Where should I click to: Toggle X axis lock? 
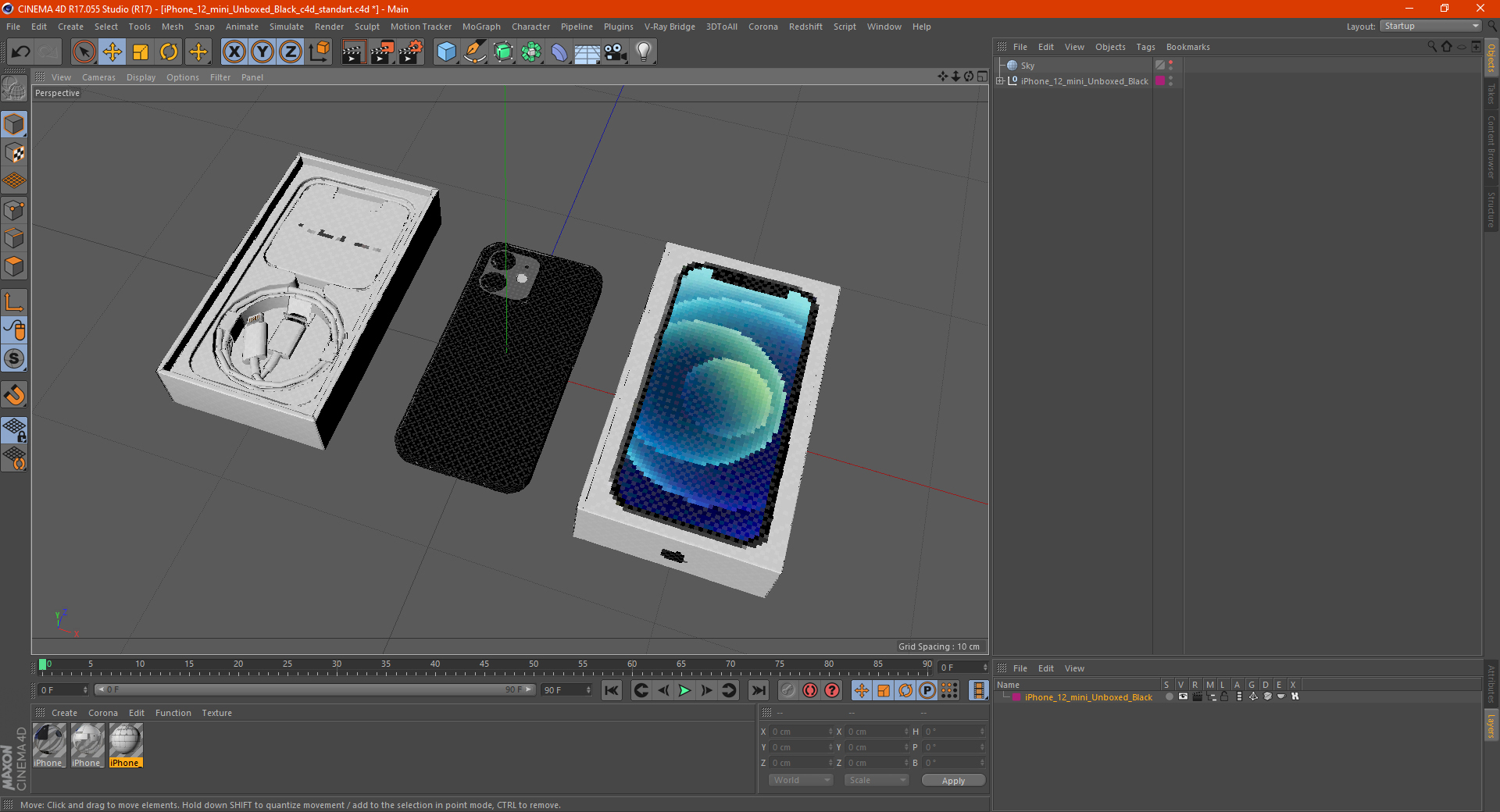coord(234,52)
